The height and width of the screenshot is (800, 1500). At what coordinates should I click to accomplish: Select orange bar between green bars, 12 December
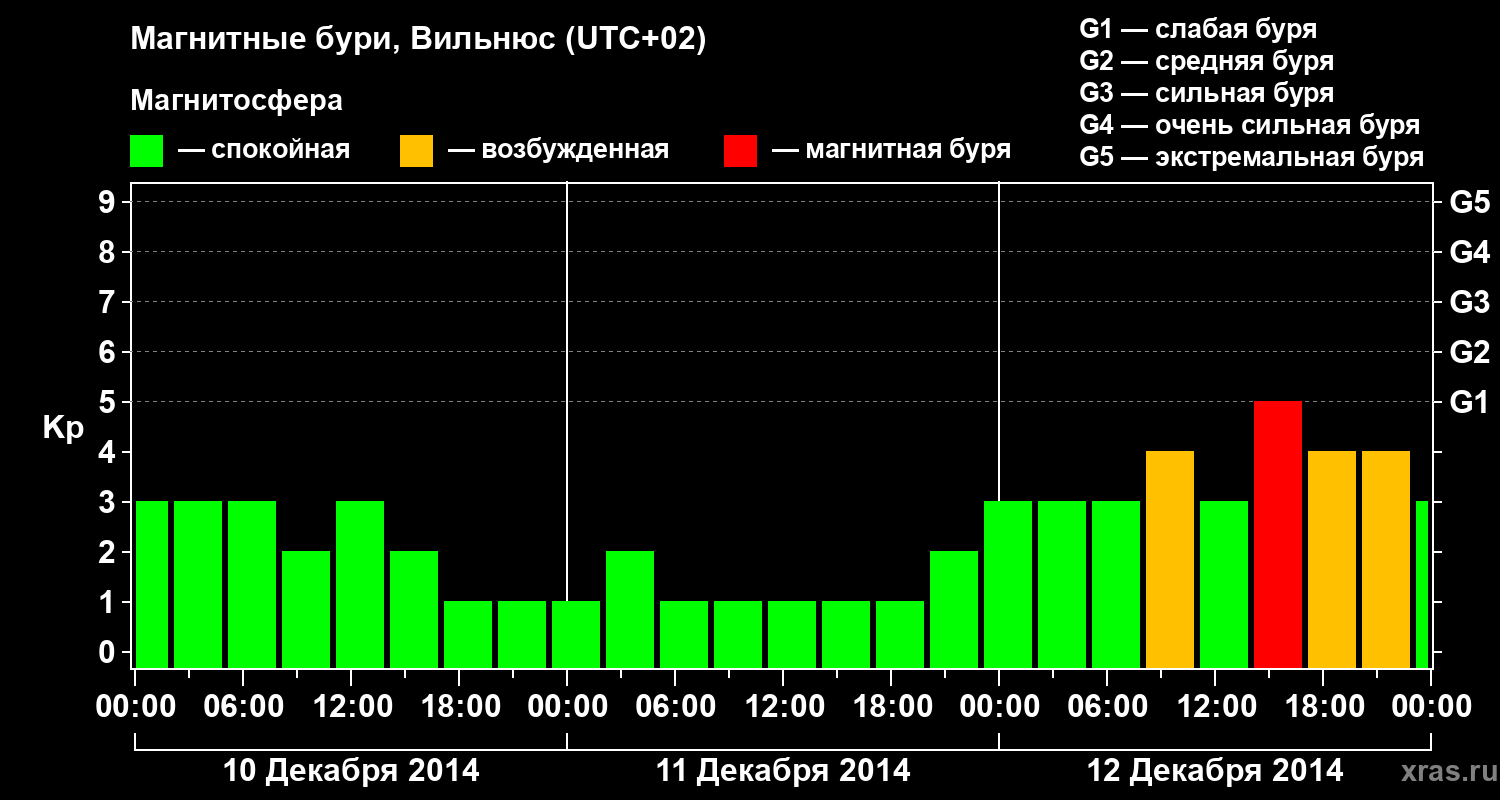1170,559
